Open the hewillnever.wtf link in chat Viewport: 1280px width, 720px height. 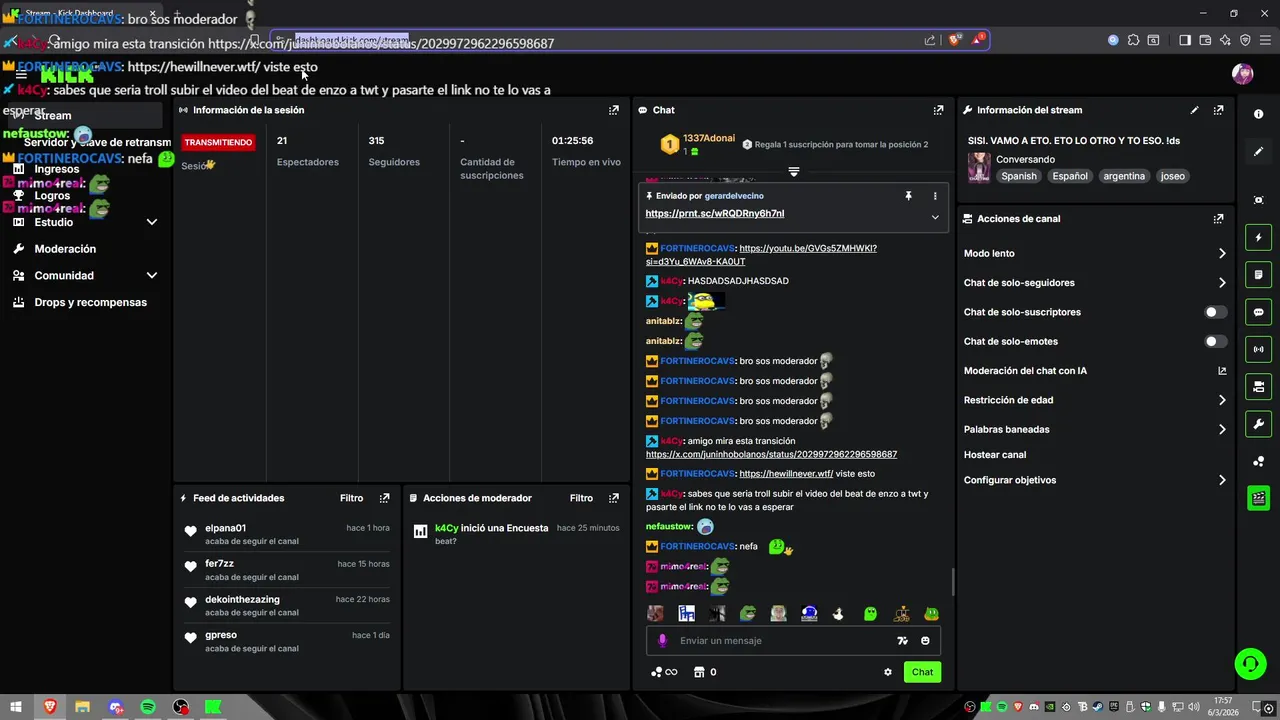pos(786,474)
